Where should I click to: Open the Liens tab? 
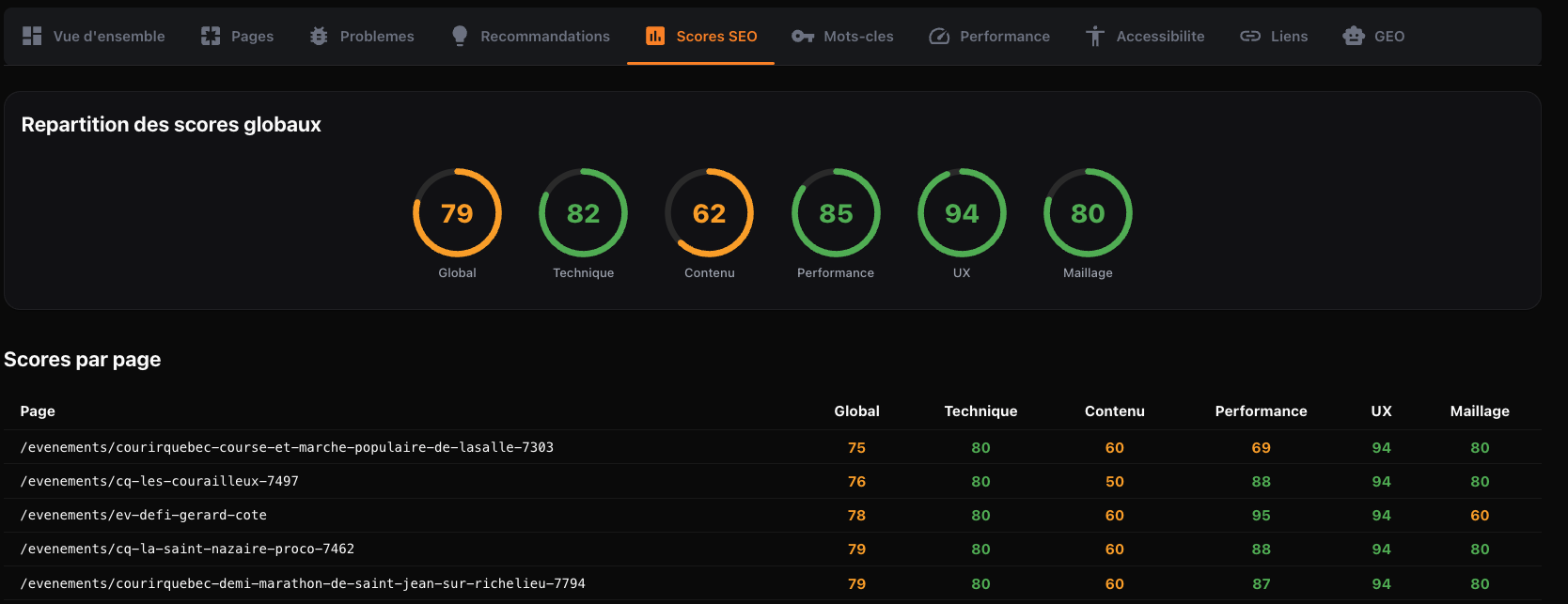tap(1274, 36)
